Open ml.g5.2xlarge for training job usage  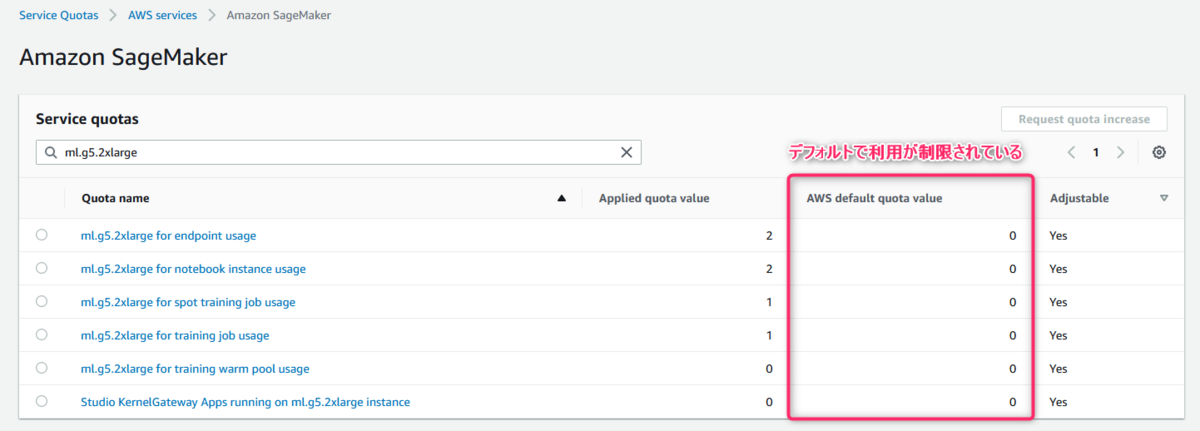(174, 335)
